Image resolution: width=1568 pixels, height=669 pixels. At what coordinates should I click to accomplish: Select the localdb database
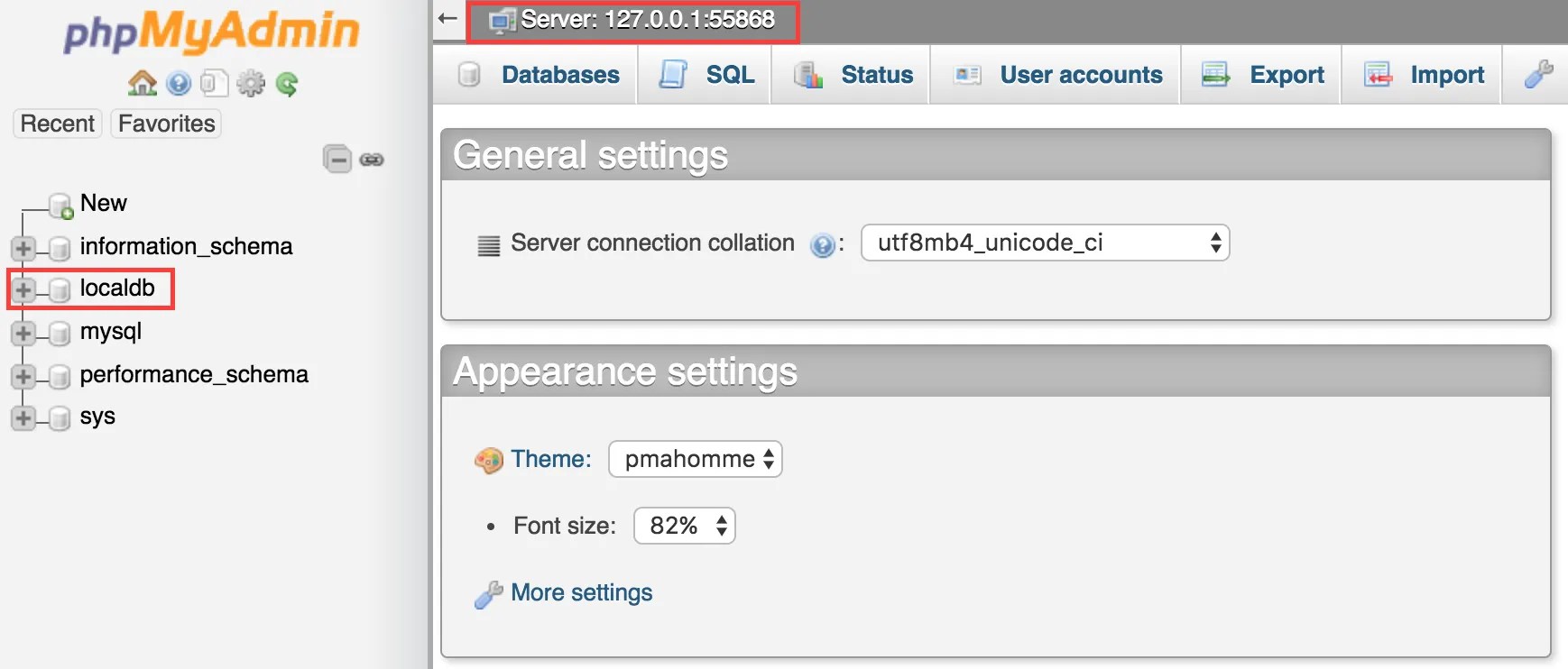(117, 288)
